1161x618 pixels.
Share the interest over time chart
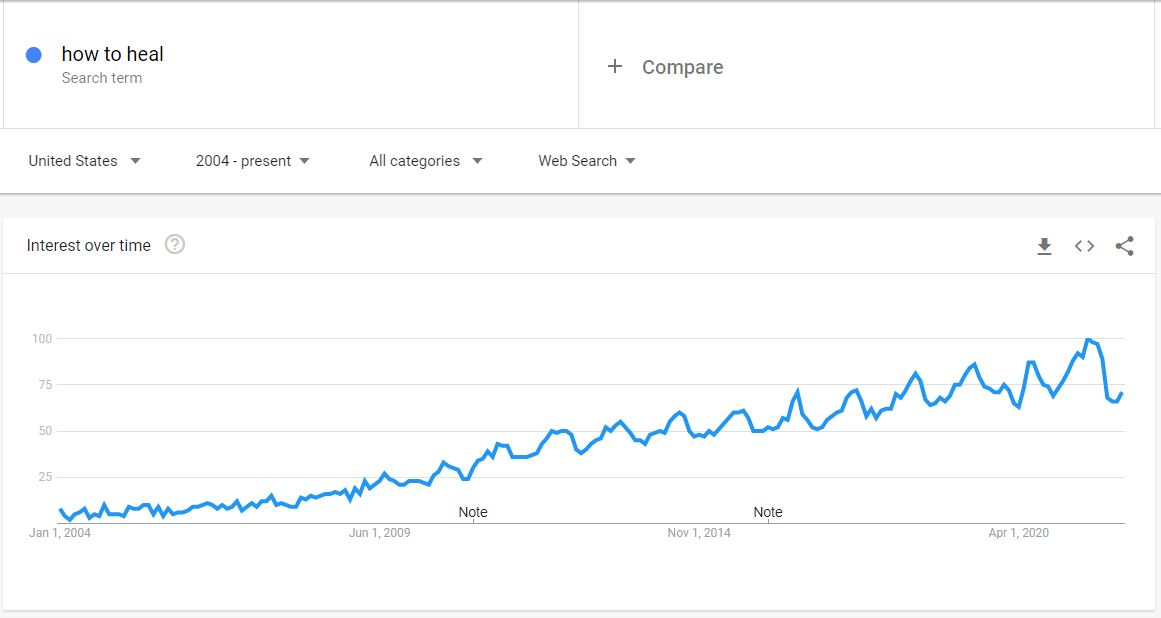pyautogui.click(x=1124, y=246)
